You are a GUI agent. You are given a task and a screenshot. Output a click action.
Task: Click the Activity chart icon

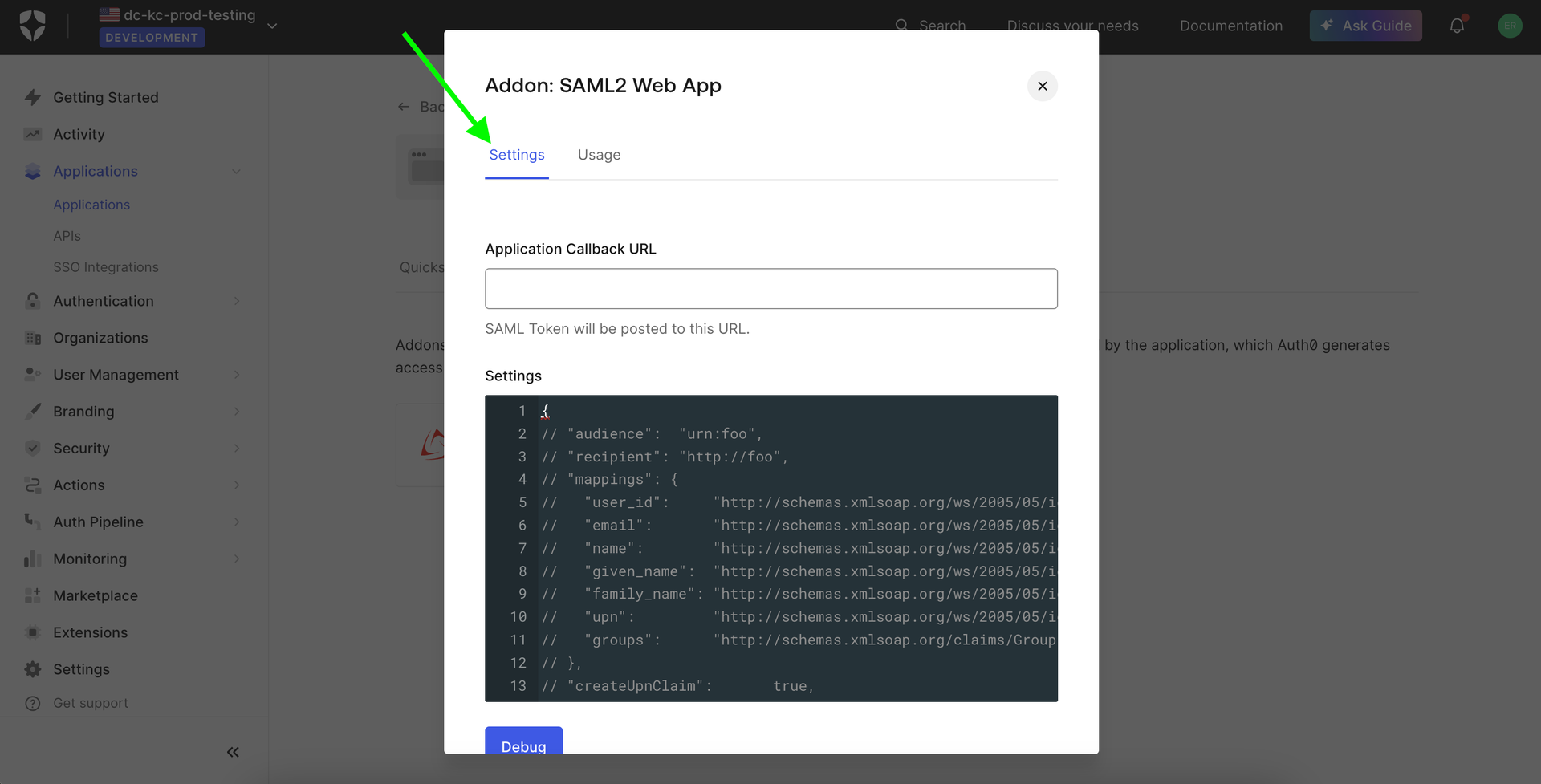pos(33,135)
